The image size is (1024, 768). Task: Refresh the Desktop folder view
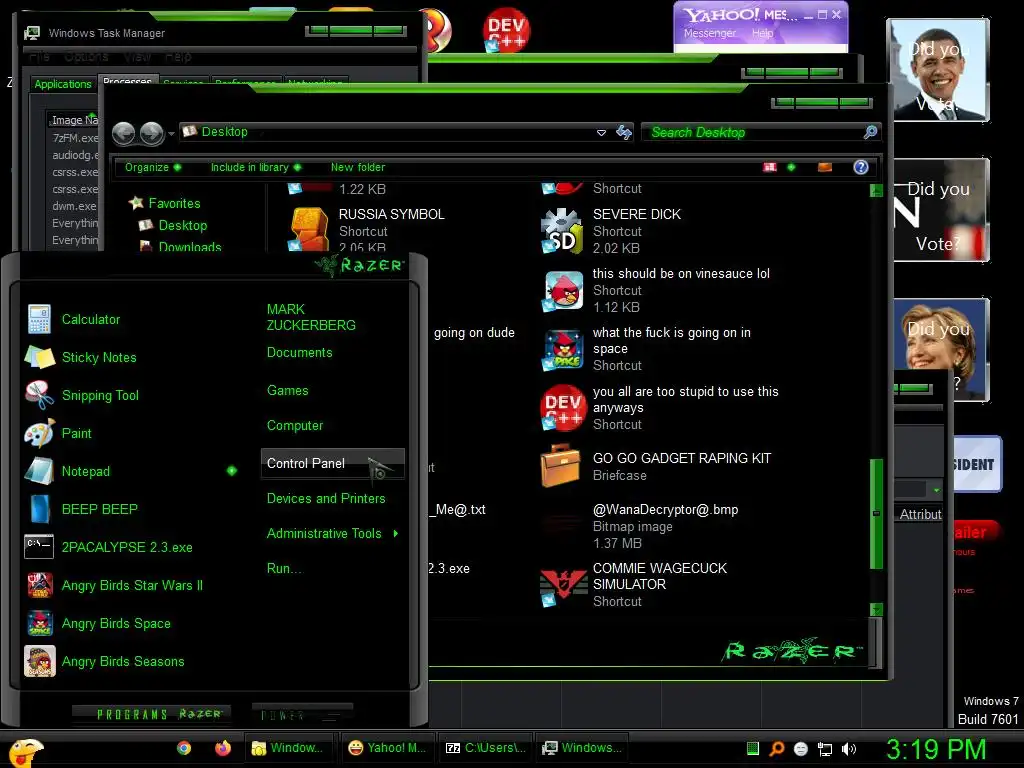(624, 132)
